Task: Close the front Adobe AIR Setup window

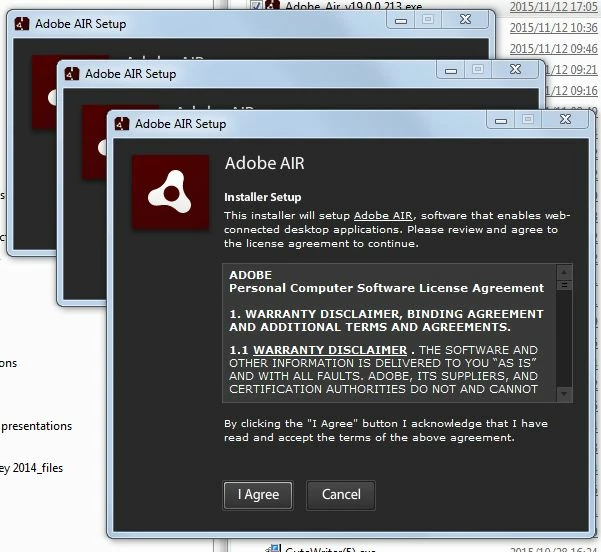Action: (x=566, y=120)
